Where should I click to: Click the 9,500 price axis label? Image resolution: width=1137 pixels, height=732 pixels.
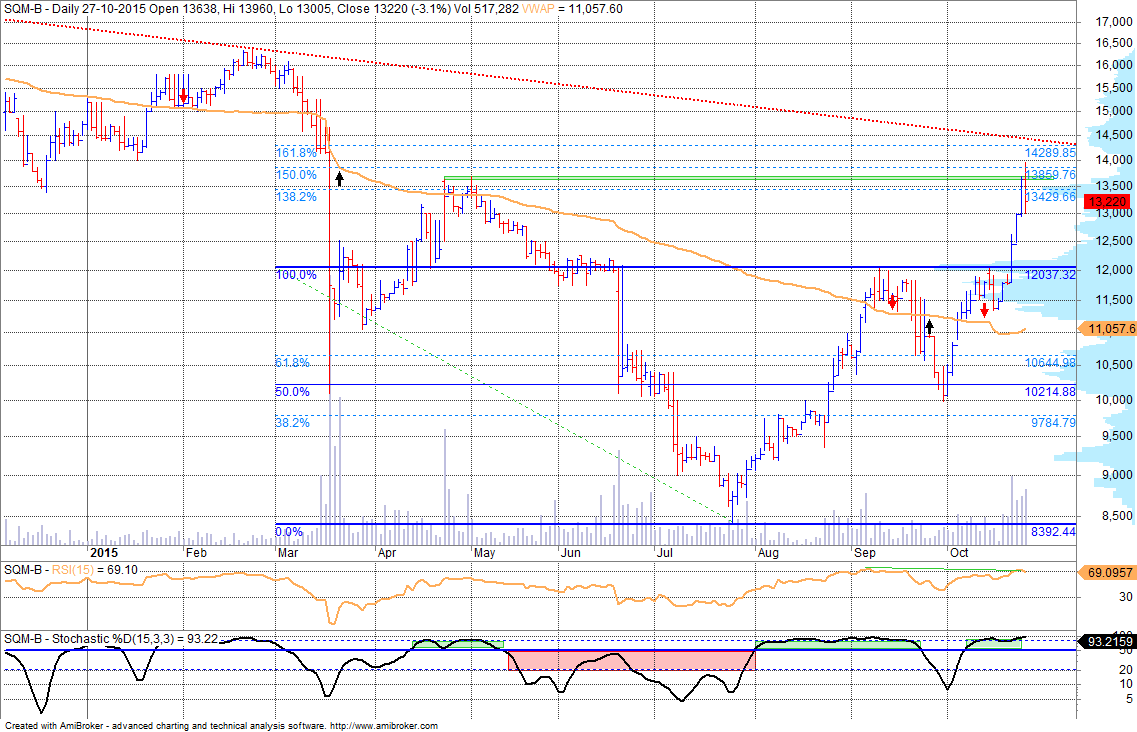point(1116,436)
